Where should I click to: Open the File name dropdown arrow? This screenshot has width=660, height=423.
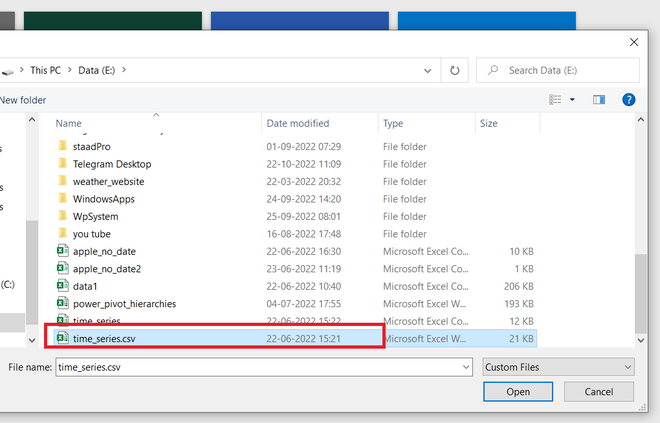[466, 367]
